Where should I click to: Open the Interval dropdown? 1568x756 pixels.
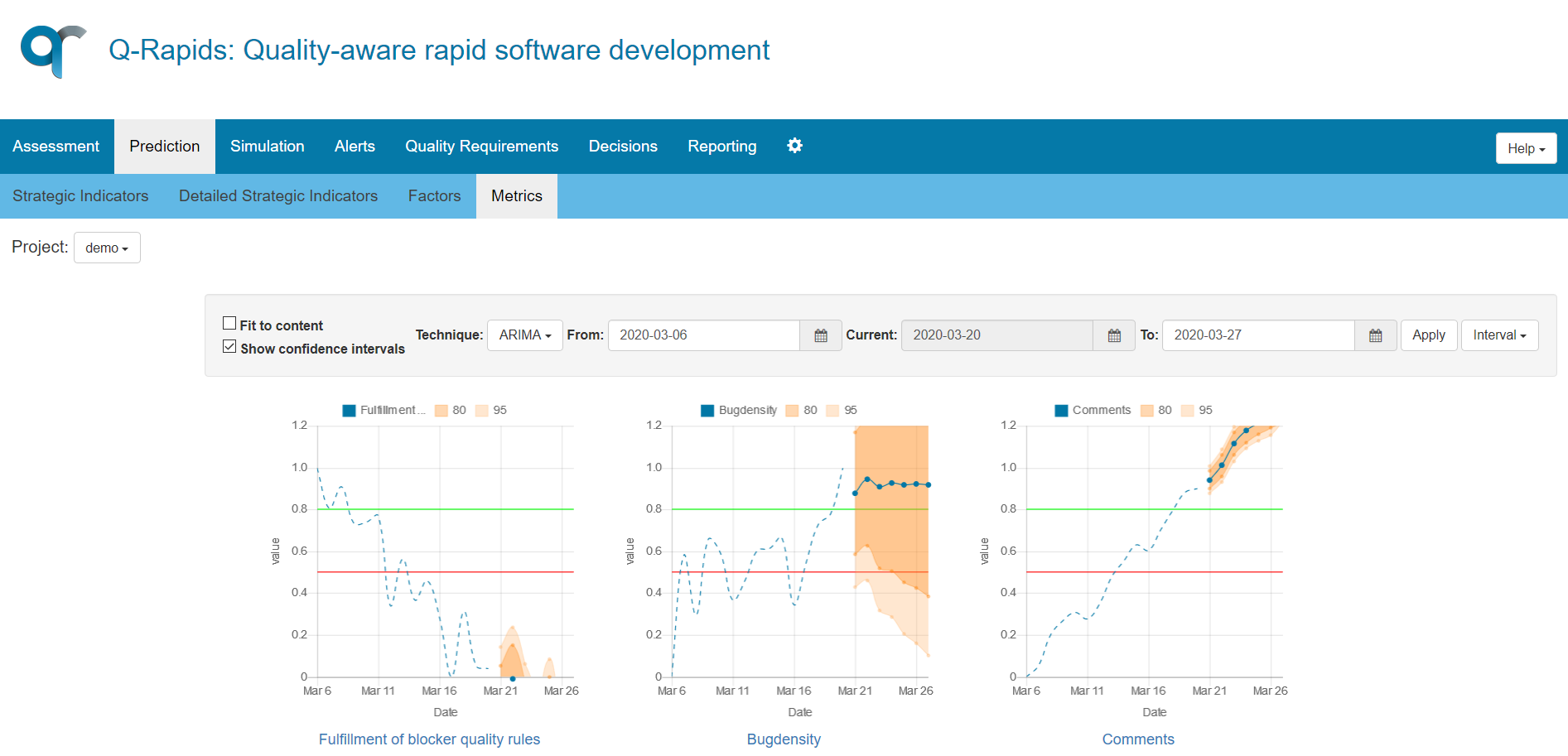pyautogui.click(x=1499, y=335)
